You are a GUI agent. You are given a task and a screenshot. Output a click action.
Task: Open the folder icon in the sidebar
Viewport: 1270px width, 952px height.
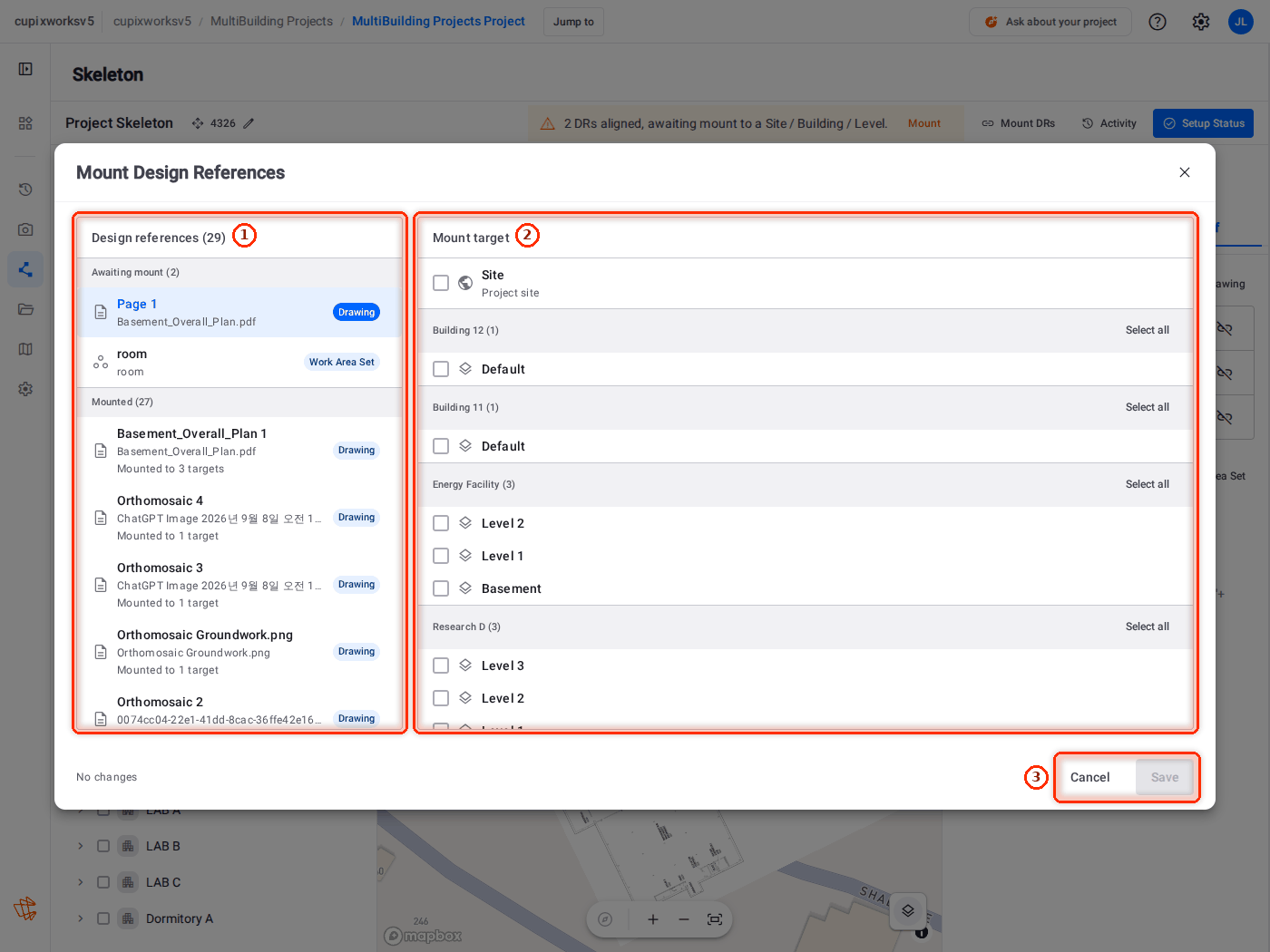[25, 309]
